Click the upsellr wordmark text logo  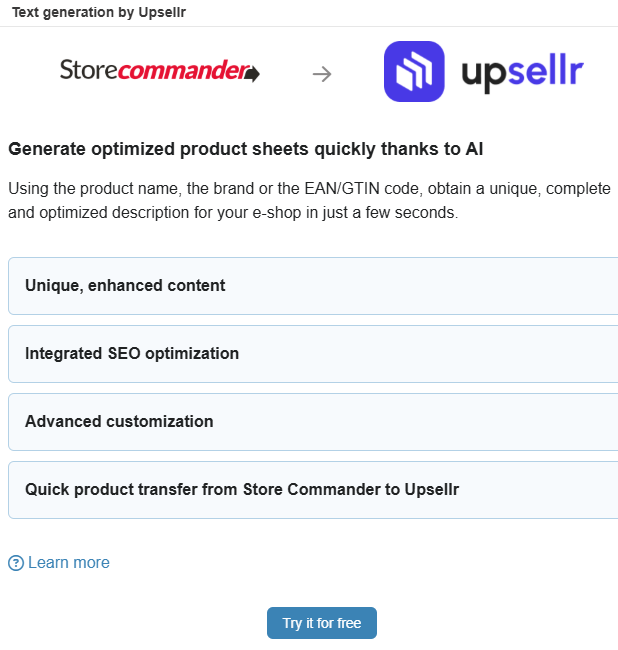[x=523, y=73]
